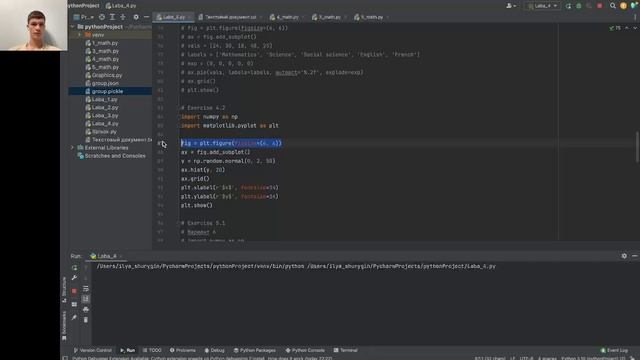
Task: Hide the Run panel with minus icon
Action: click(x=635, y=256)
